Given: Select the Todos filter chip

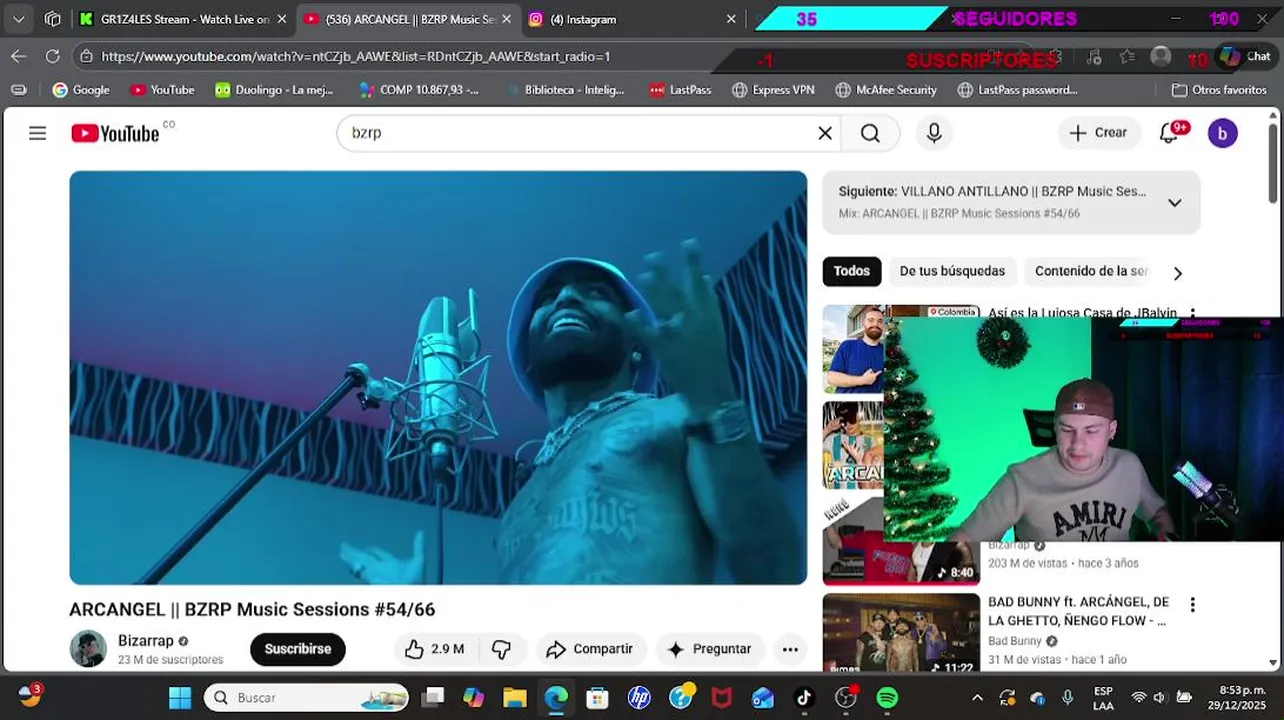Looking at the screenshot, I should pyautogui.click(x=852, y=271).
